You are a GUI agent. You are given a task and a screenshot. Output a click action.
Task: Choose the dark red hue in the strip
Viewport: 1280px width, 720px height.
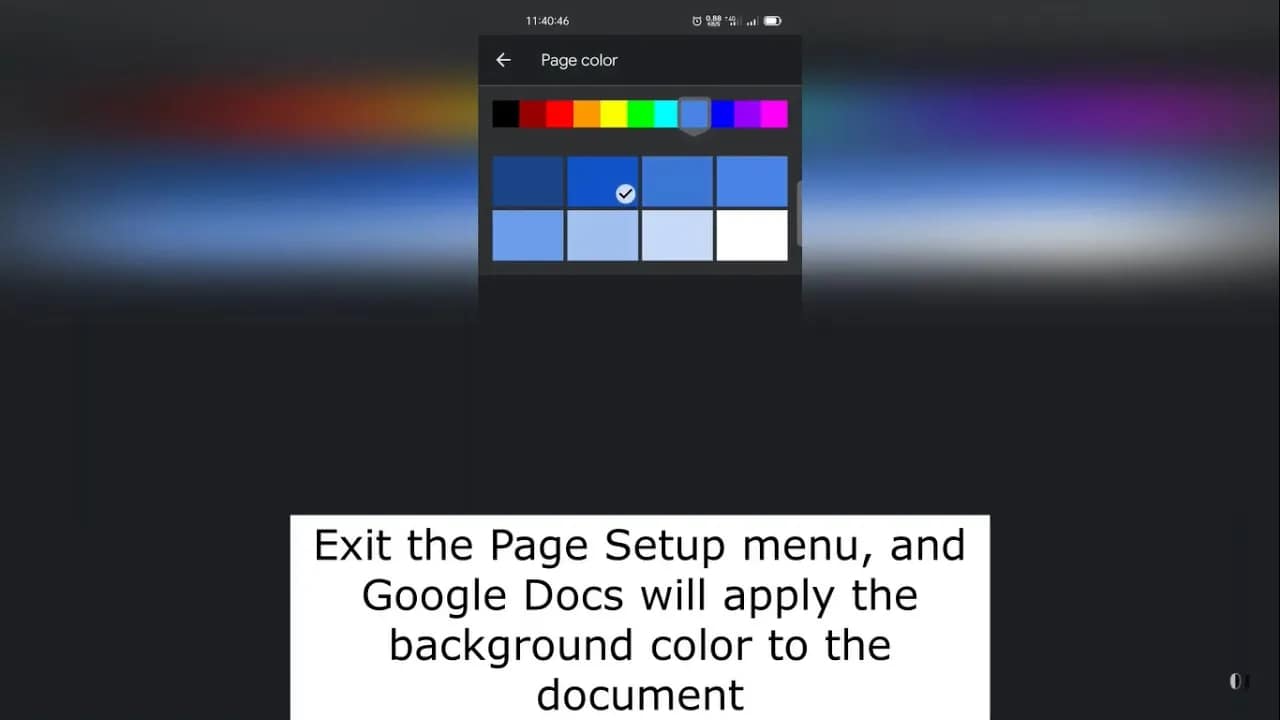click(532, 114)
